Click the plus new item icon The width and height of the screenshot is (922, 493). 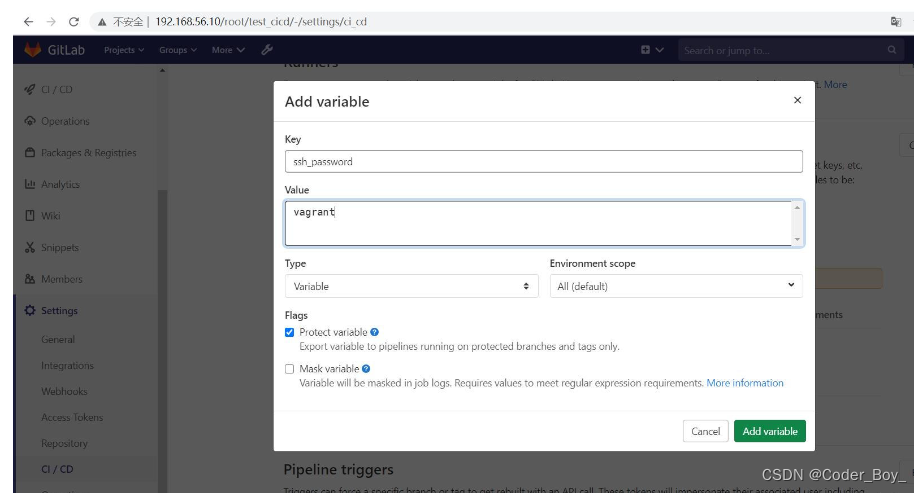645,50
